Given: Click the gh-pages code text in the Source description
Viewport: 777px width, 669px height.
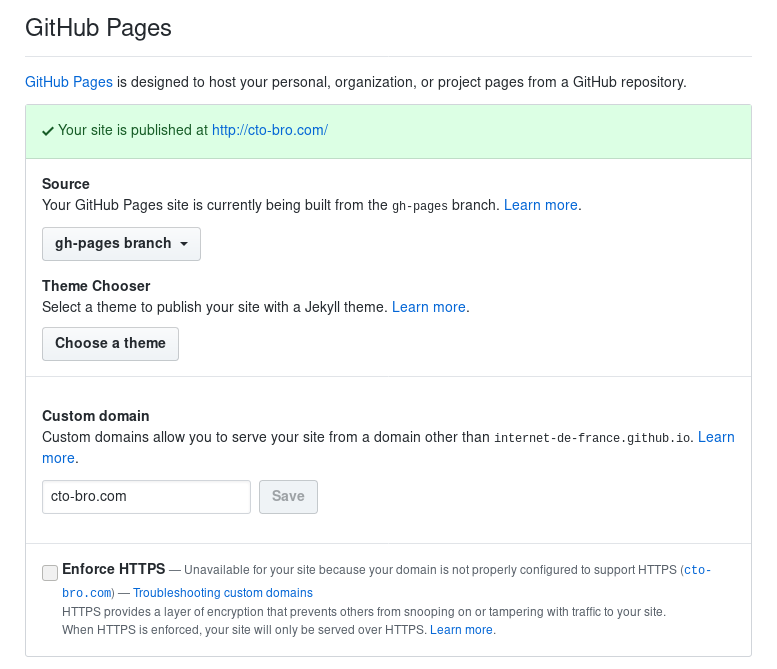Looking at the screenshot, I should pos(420,206).
